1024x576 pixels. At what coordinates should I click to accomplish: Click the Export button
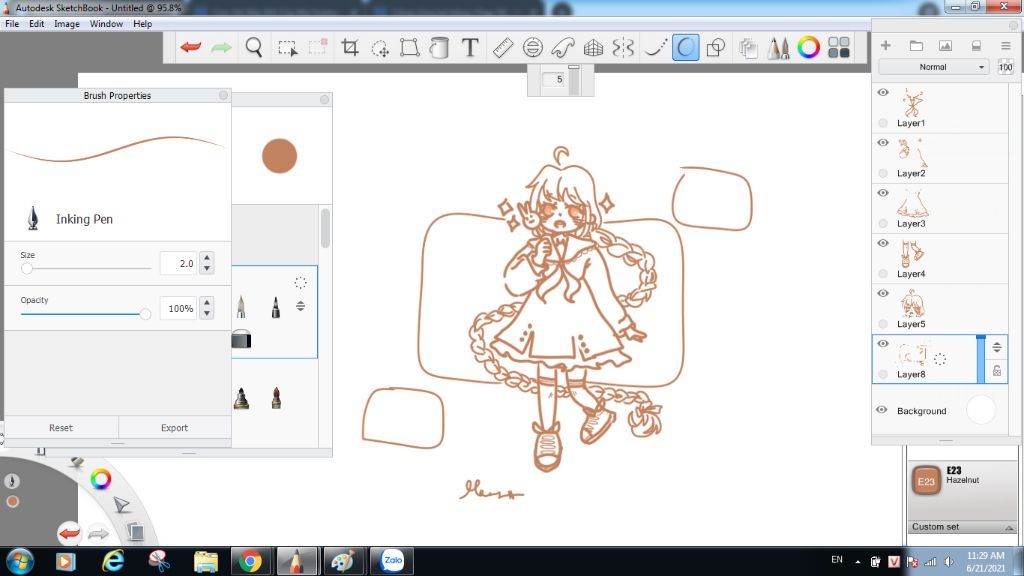point(175,428)
